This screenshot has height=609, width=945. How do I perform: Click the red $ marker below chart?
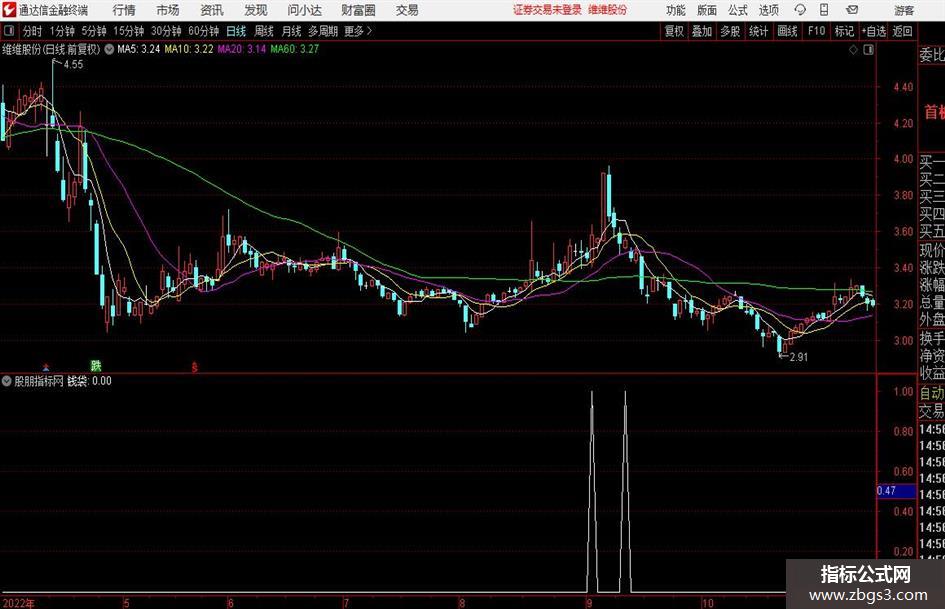(x=194, y=367)
